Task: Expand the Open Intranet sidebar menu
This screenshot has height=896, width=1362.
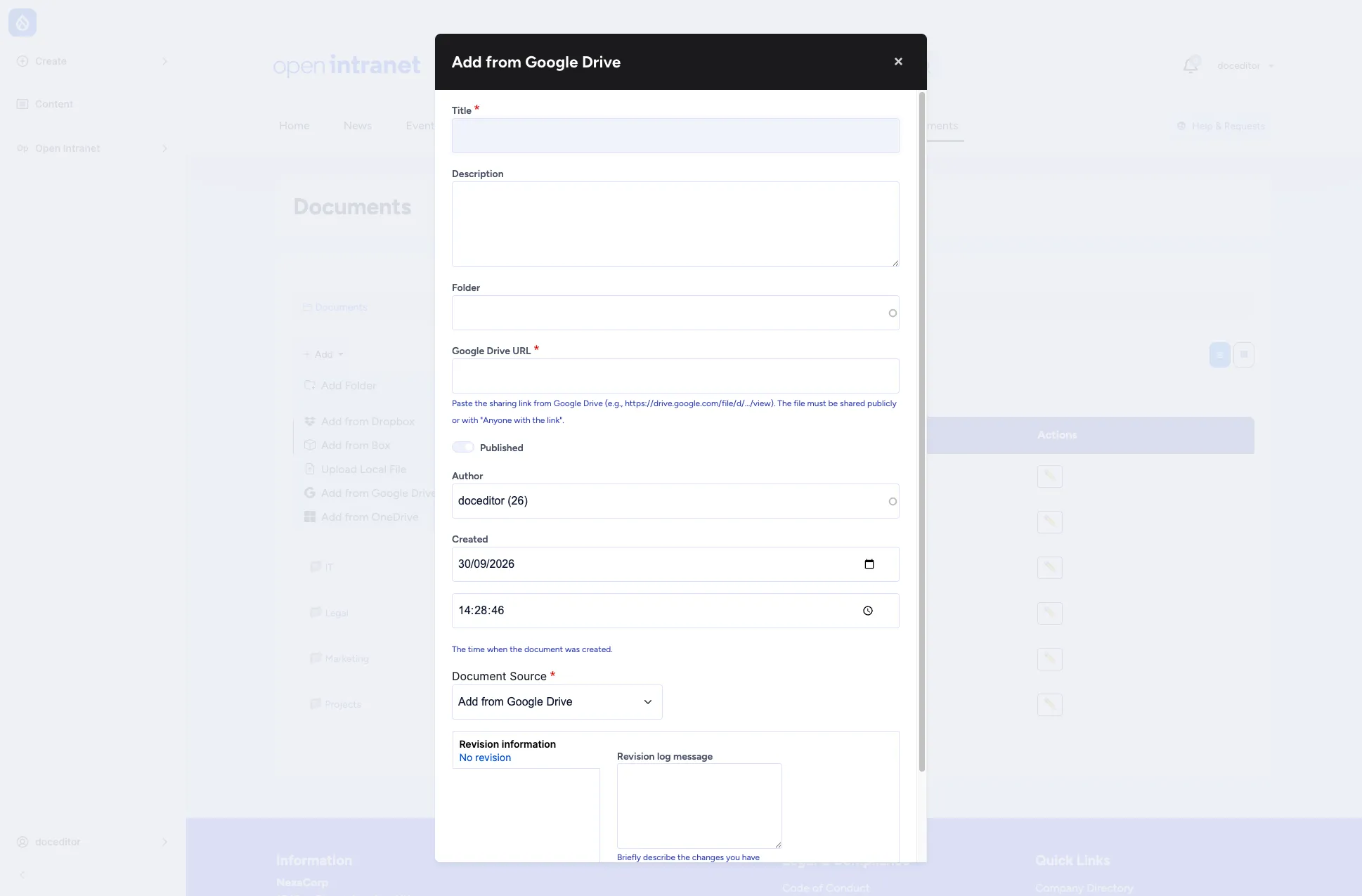Action: pyautogui.click(x=93, y=148)
